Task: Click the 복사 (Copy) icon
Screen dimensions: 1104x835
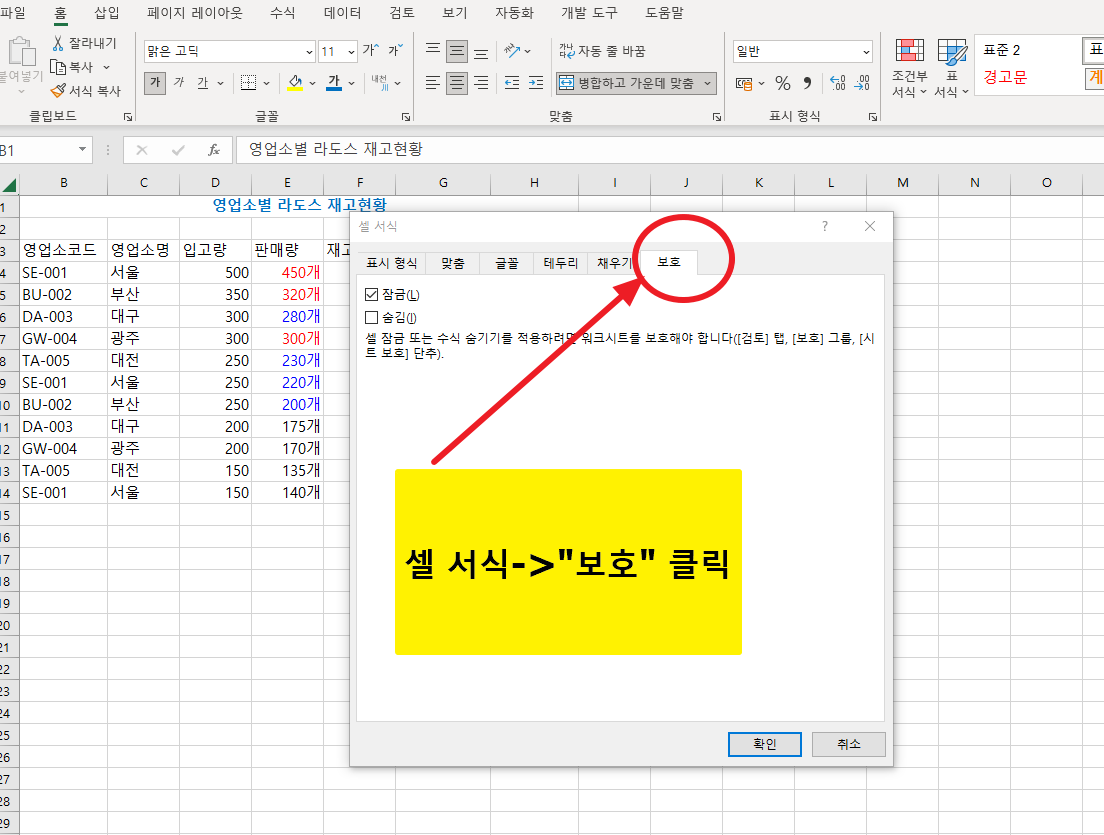Action: click(57, 66)
